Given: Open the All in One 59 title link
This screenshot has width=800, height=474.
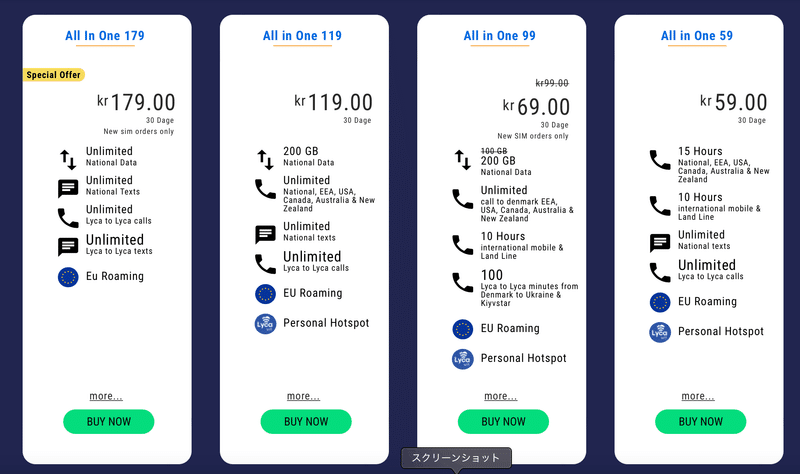Looking at the screenshot, I should coord(697,36).
